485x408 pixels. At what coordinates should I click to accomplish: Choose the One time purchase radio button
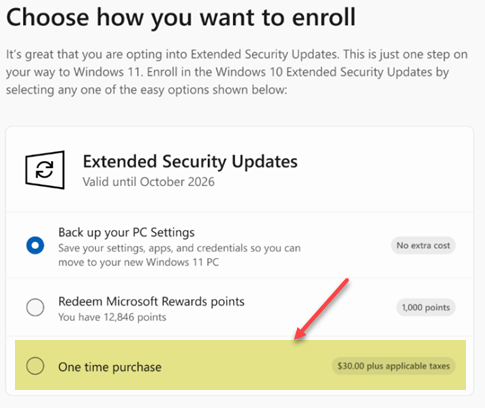tap(35, 366)
